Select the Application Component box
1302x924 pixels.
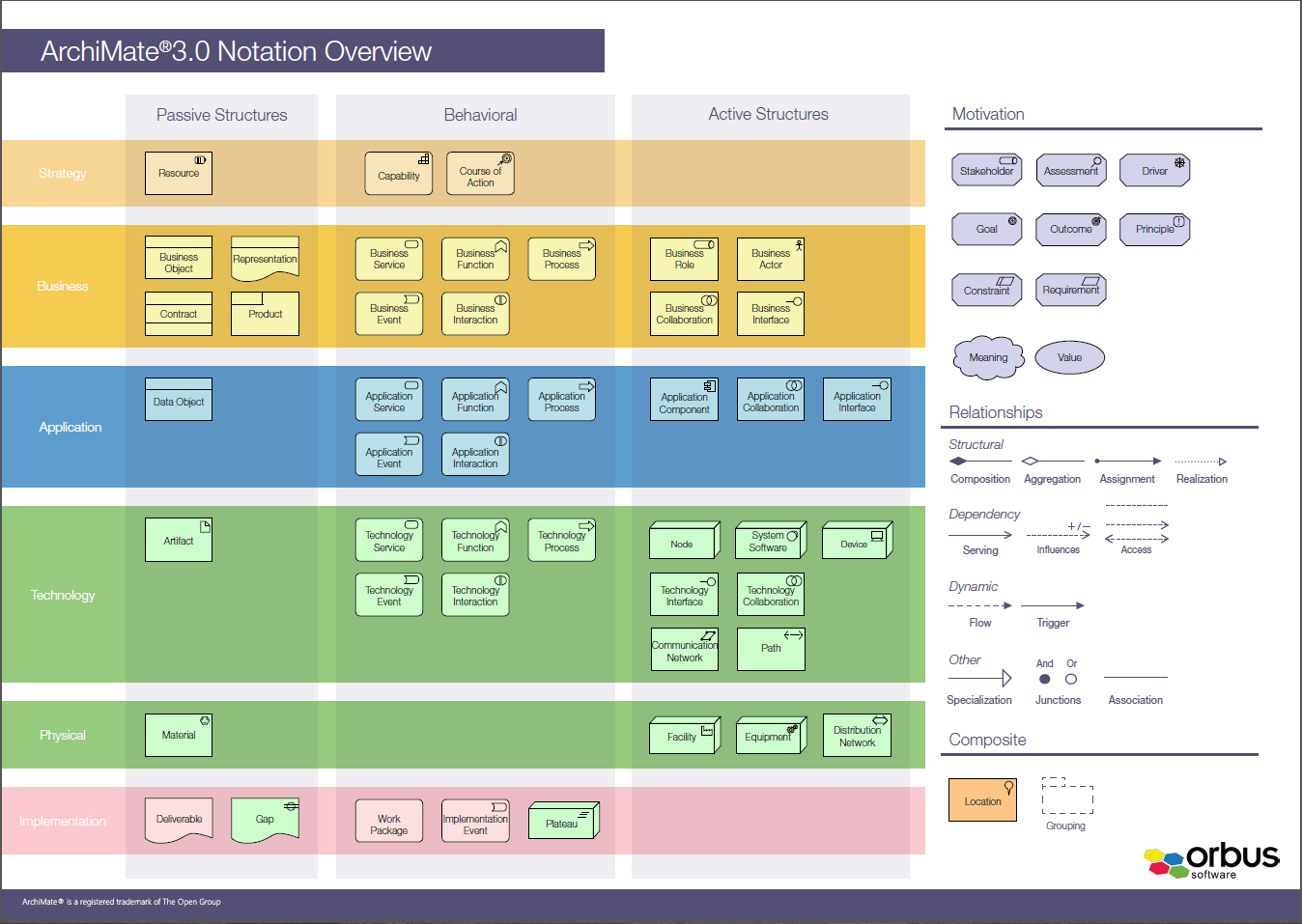coord(684,400)
